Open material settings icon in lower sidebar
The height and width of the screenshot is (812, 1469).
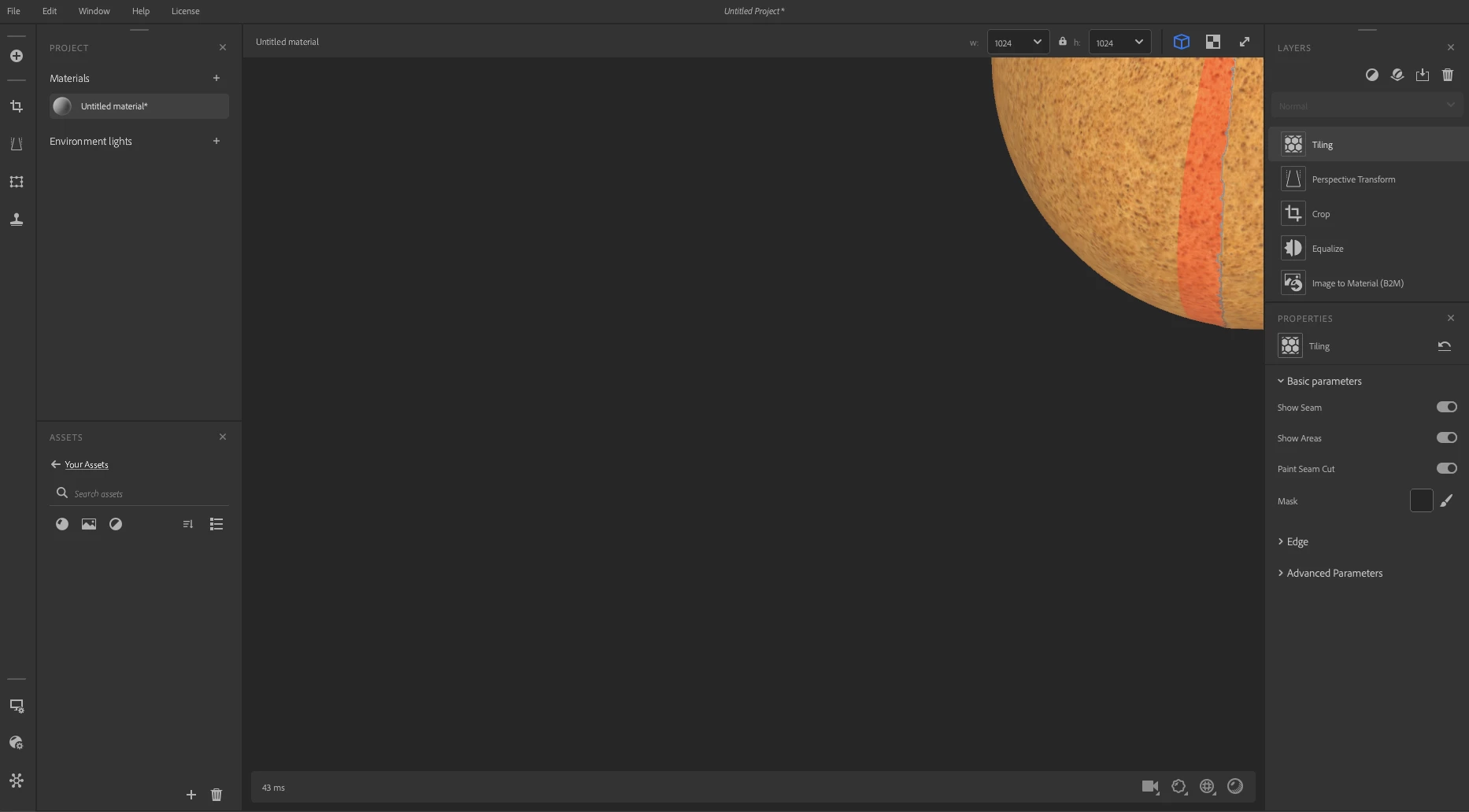(17, 743)
